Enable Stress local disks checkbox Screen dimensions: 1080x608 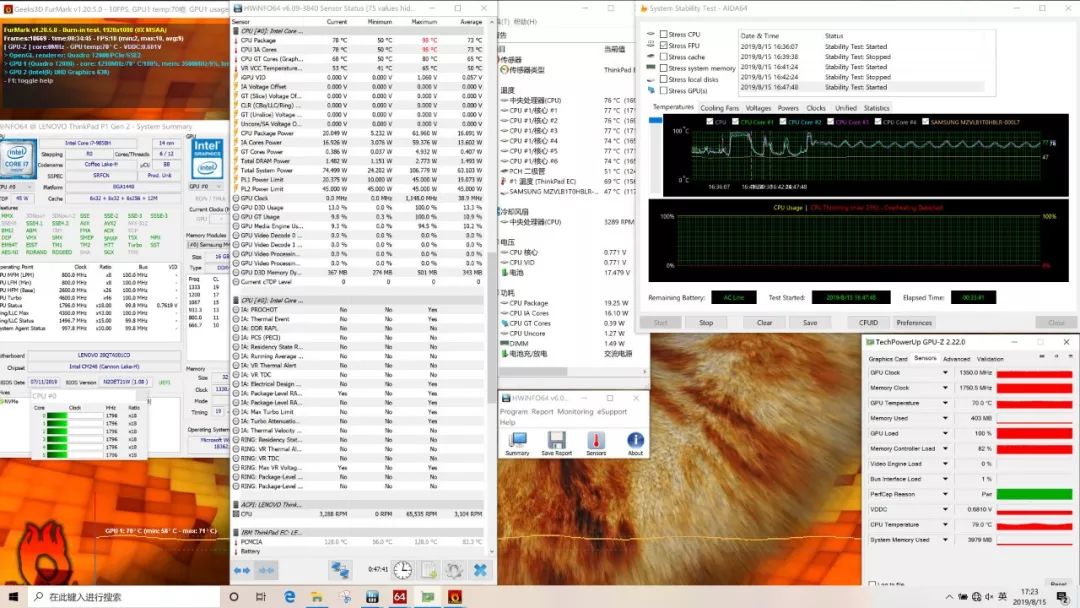[663, 79]
